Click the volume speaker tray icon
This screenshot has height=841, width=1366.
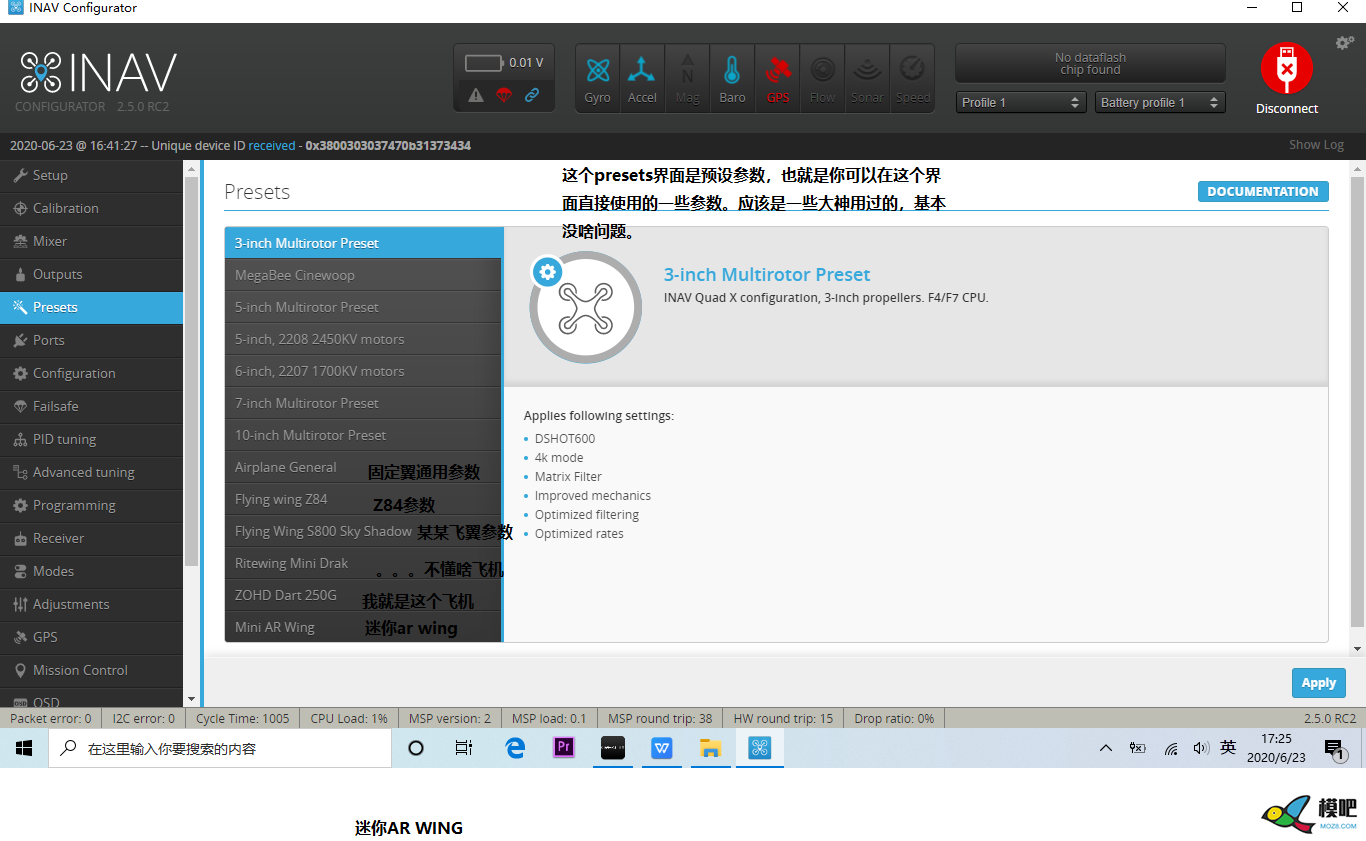(x=1201, y=748)
